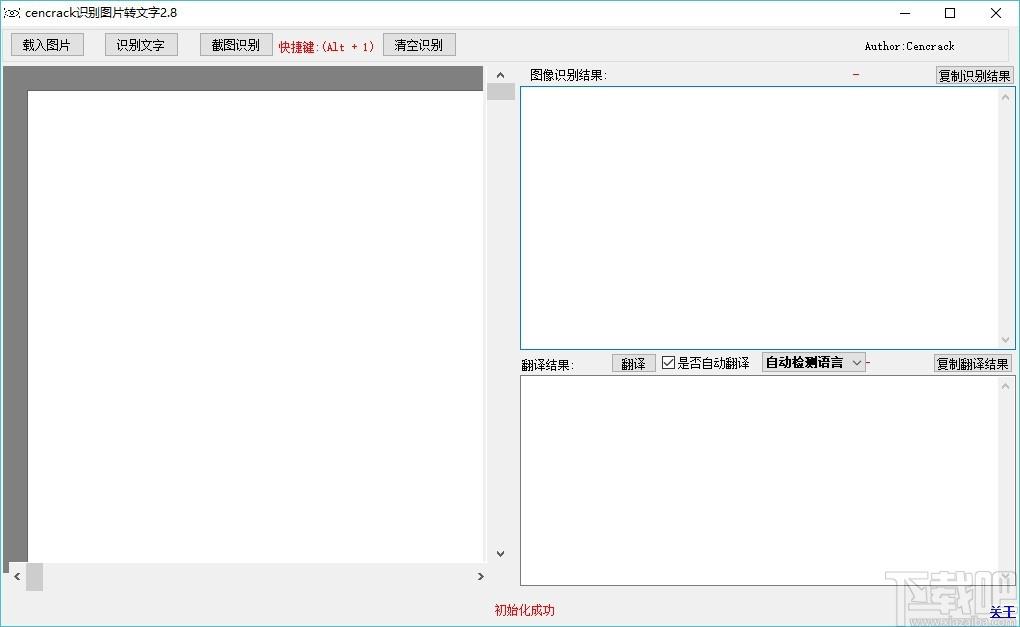Click the 快捷键:(Alt + 1) hint text
Screen dimensions: 1020x627
pos(327,47)
